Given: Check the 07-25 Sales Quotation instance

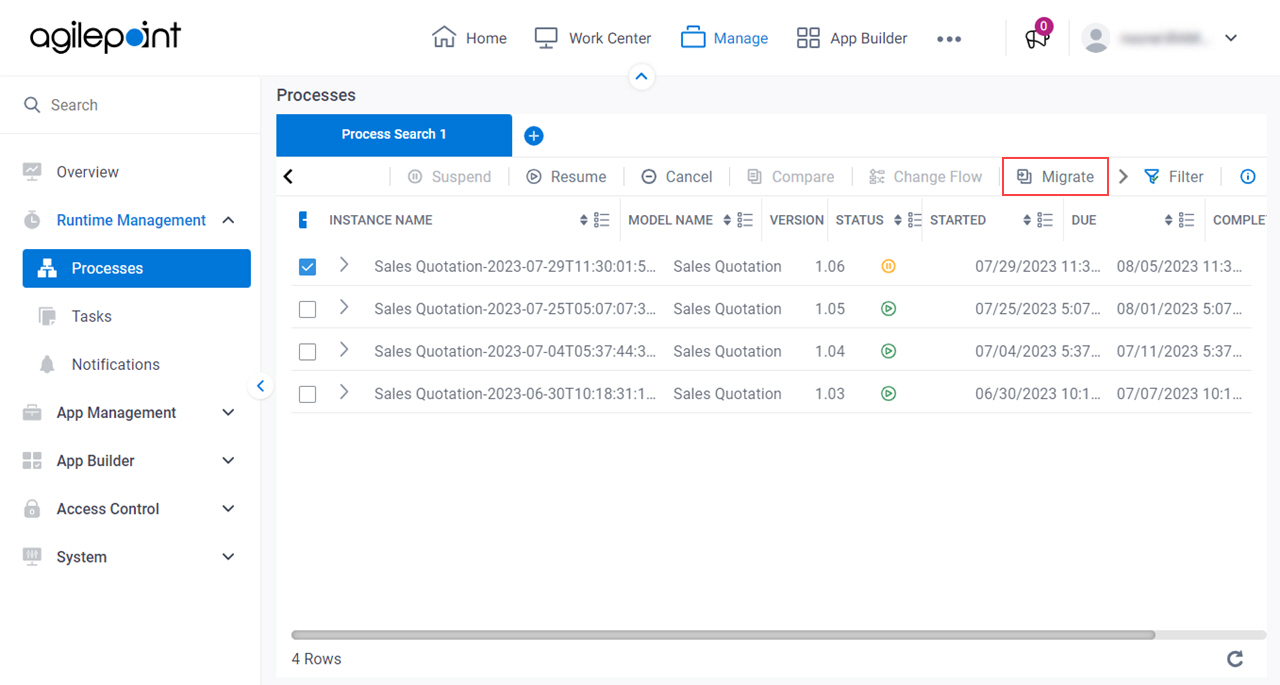Looking at the screenshot, I should point(307,310).
